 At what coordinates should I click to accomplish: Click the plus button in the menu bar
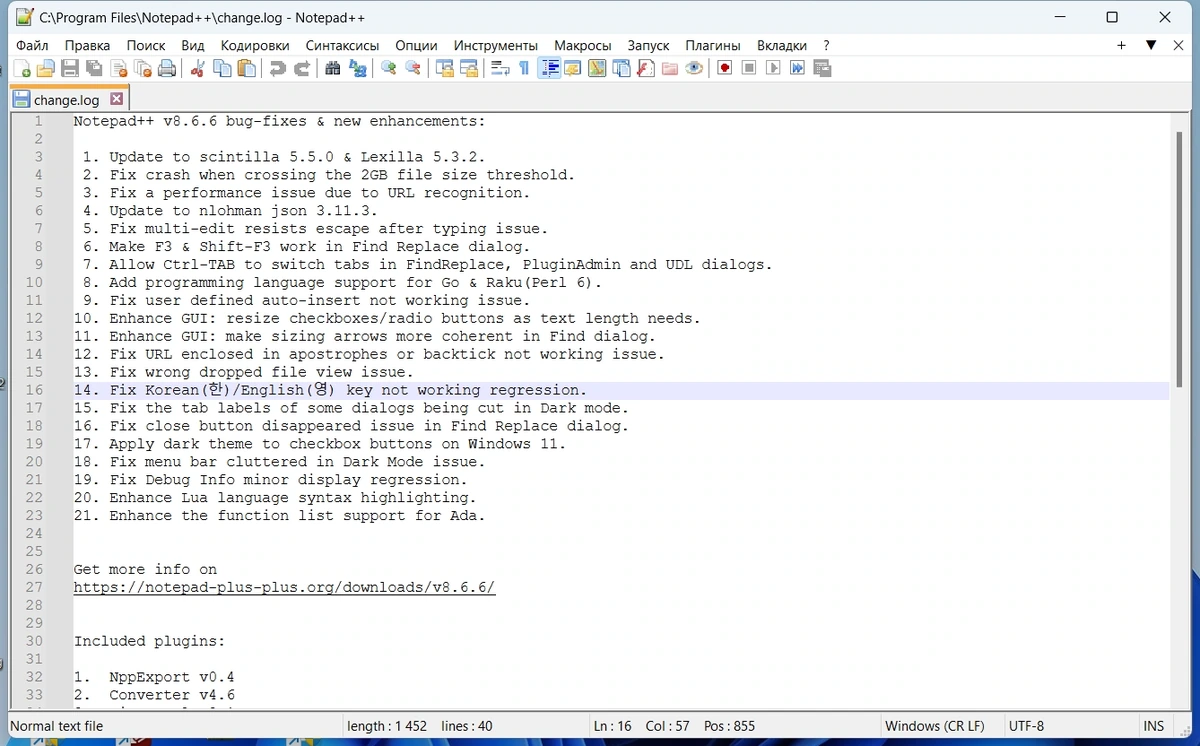coord(1122,45)
